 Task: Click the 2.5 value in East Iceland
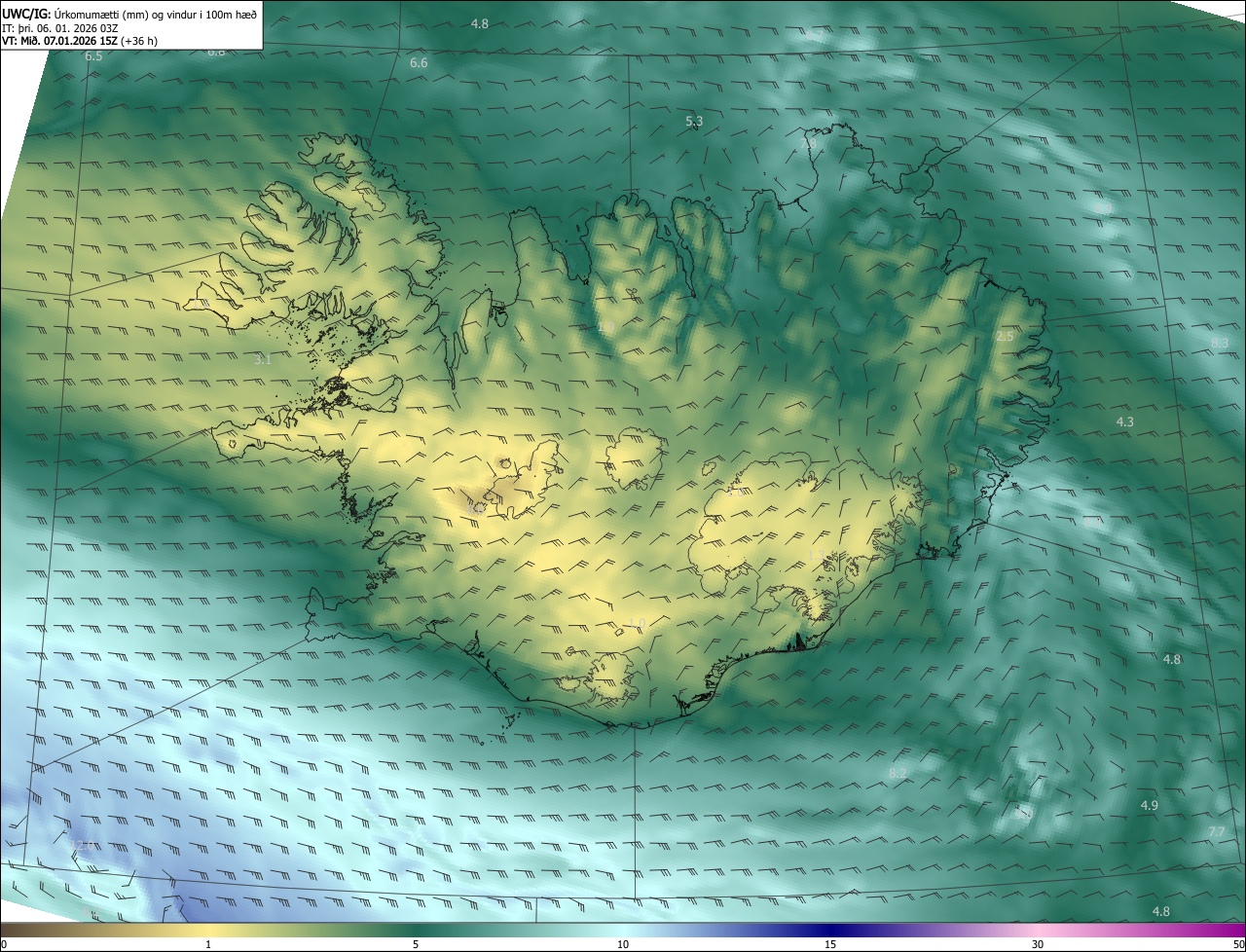point(1005,337)
